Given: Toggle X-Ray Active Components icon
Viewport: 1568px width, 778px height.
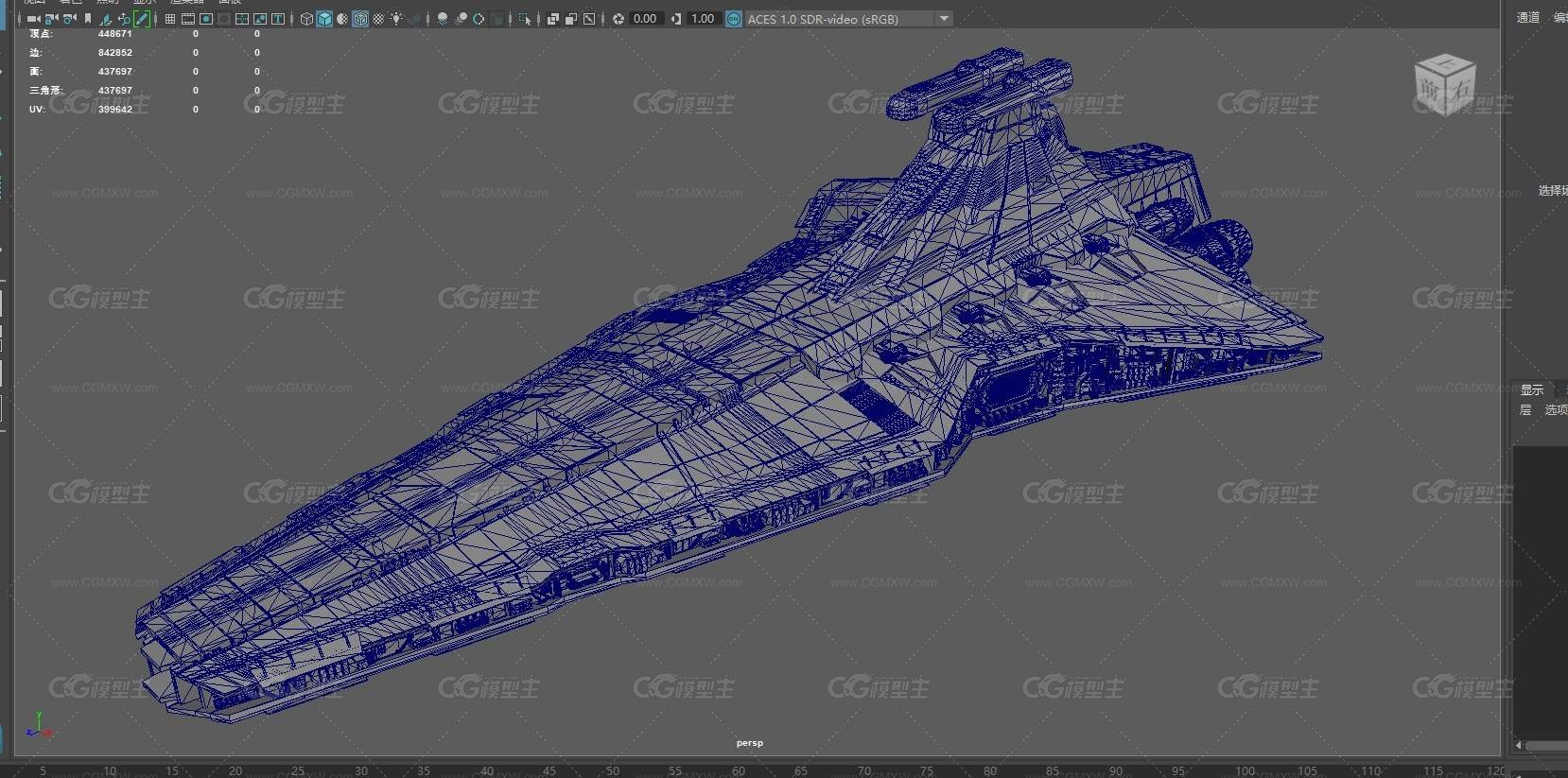Looking at the screenshot, I should tap(570, 19).
